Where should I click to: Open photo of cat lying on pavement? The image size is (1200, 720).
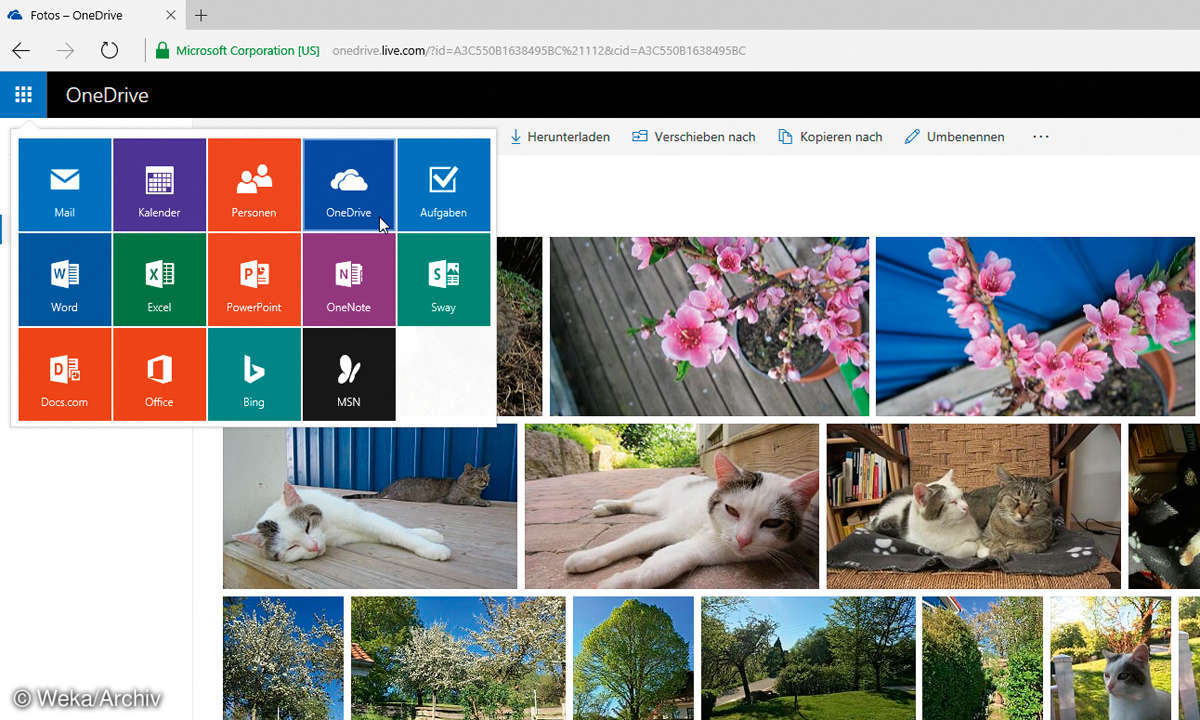click(x=672, y=506)
